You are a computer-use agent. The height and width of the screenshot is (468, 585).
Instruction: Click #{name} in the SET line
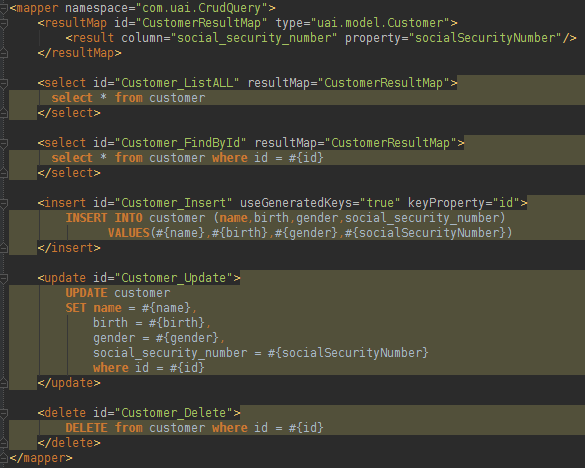[x=166, y=308]
